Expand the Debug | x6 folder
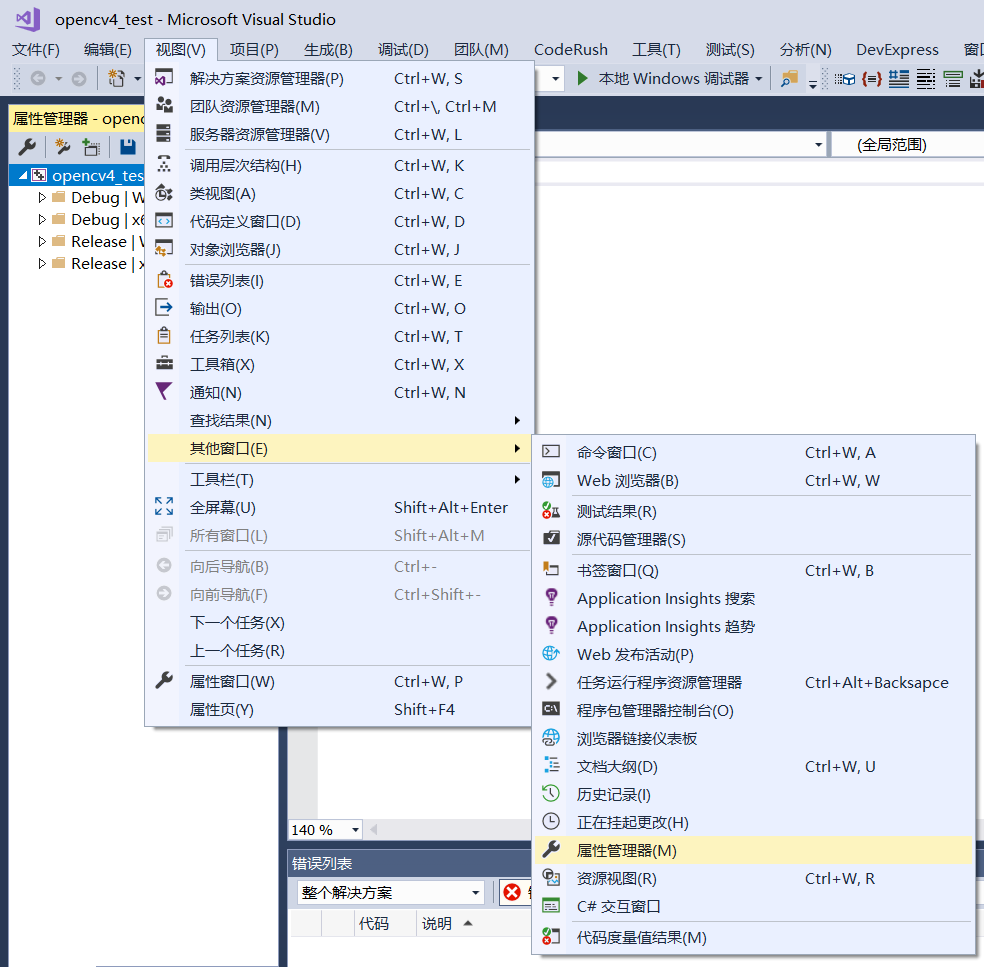Image resolution: width=984 pixels, height=967 pixels. click(x=42, y=220)
